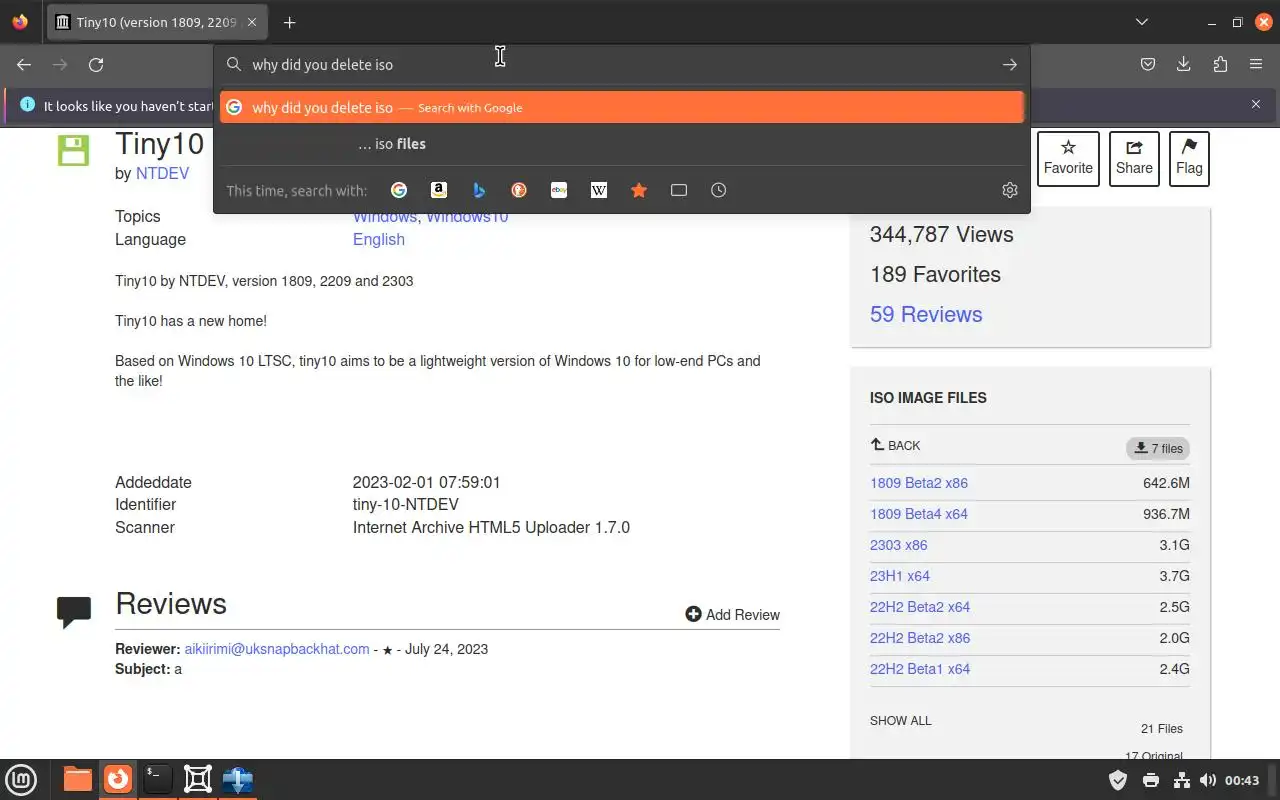Open the Firefox hamburger menu

tap(1256, 65)
